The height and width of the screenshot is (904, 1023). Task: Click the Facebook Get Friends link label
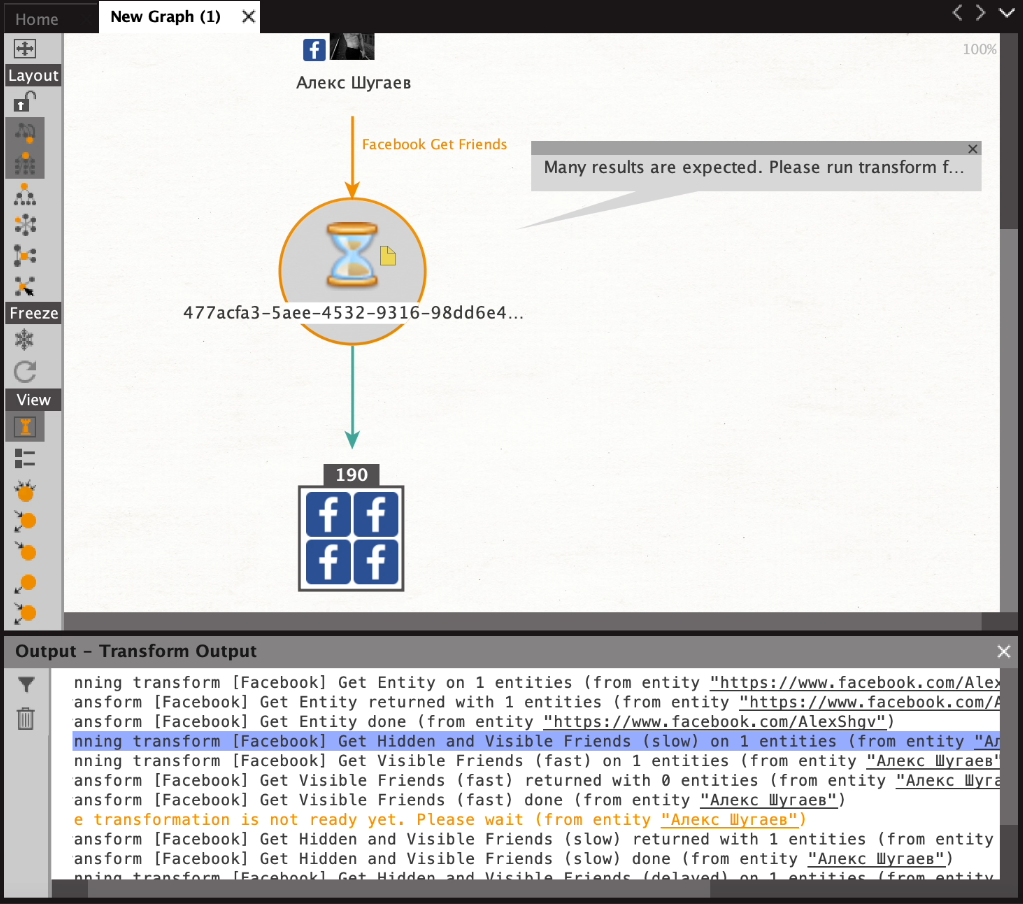coord(434,144)
